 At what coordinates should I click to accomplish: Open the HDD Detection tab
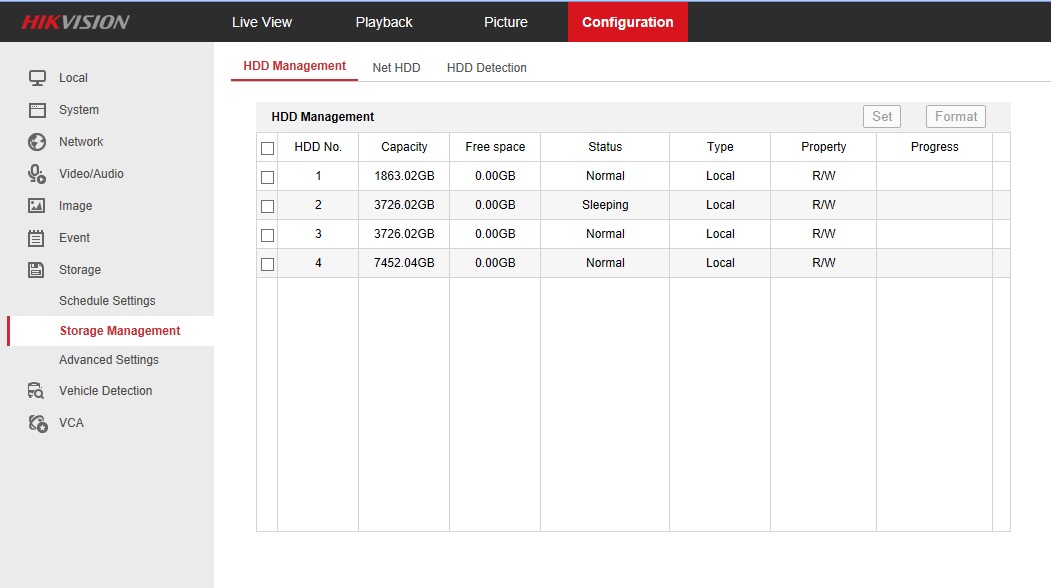486,68
